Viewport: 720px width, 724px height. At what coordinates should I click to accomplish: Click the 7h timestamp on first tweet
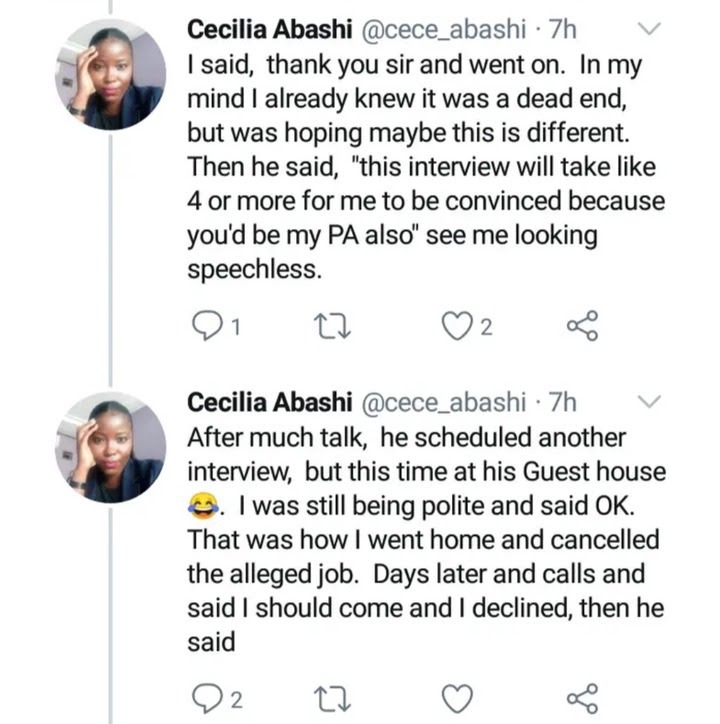(563, 29)
